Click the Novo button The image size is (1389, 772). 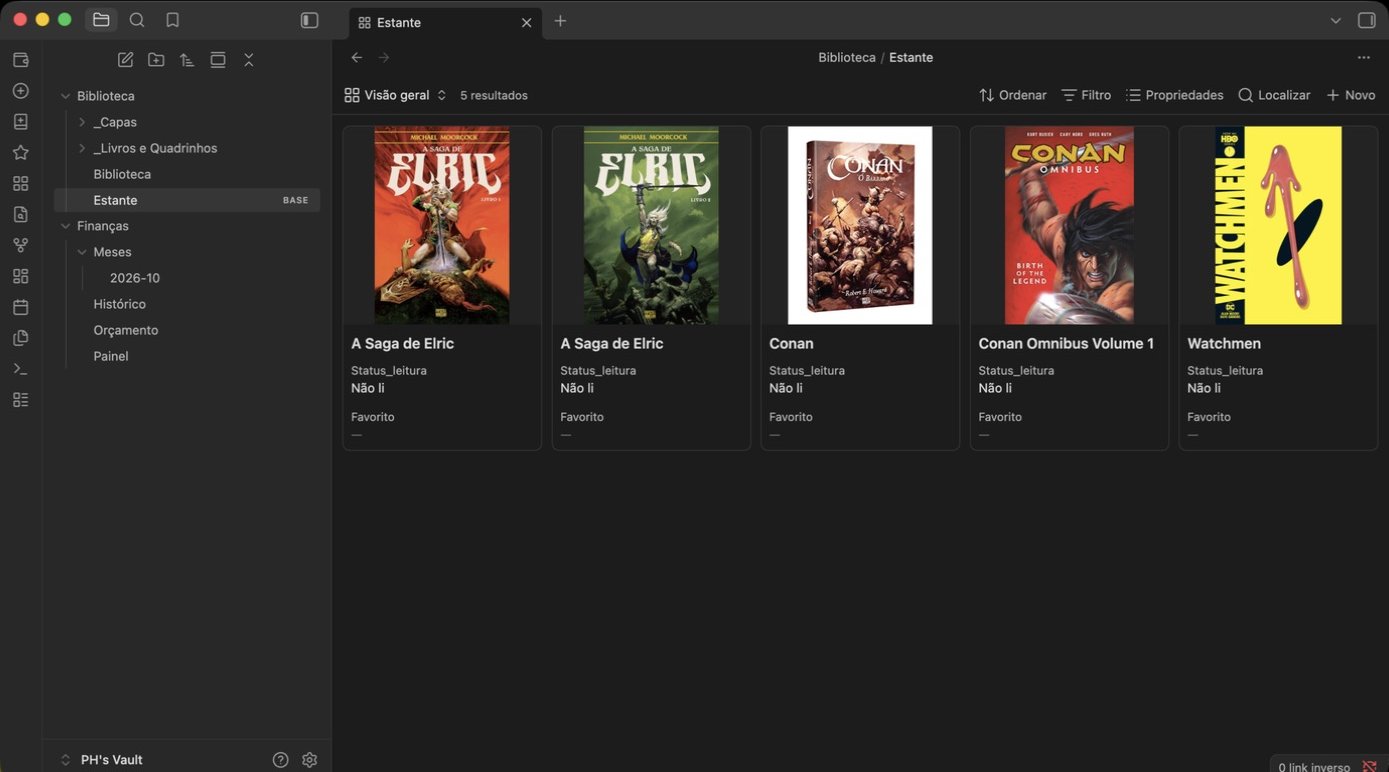[x=1350, y=95]
